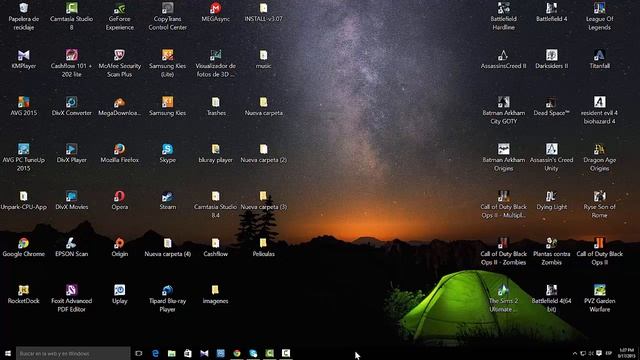Screen dimensions: 640x360
Task: Open DivX Converter shortcut
Action: point(71,106)
